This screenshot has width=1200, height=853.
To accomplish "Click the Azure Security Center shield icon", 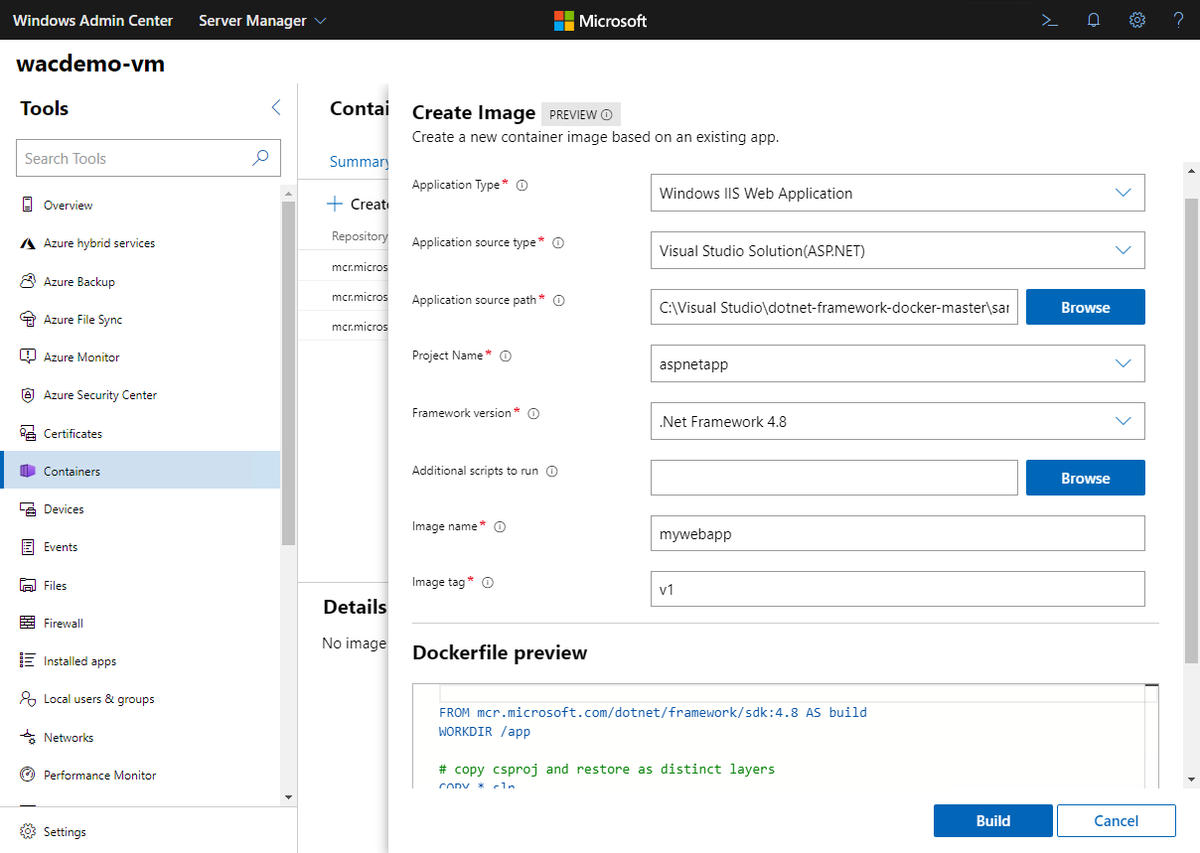I will click(x=27, y=395).
